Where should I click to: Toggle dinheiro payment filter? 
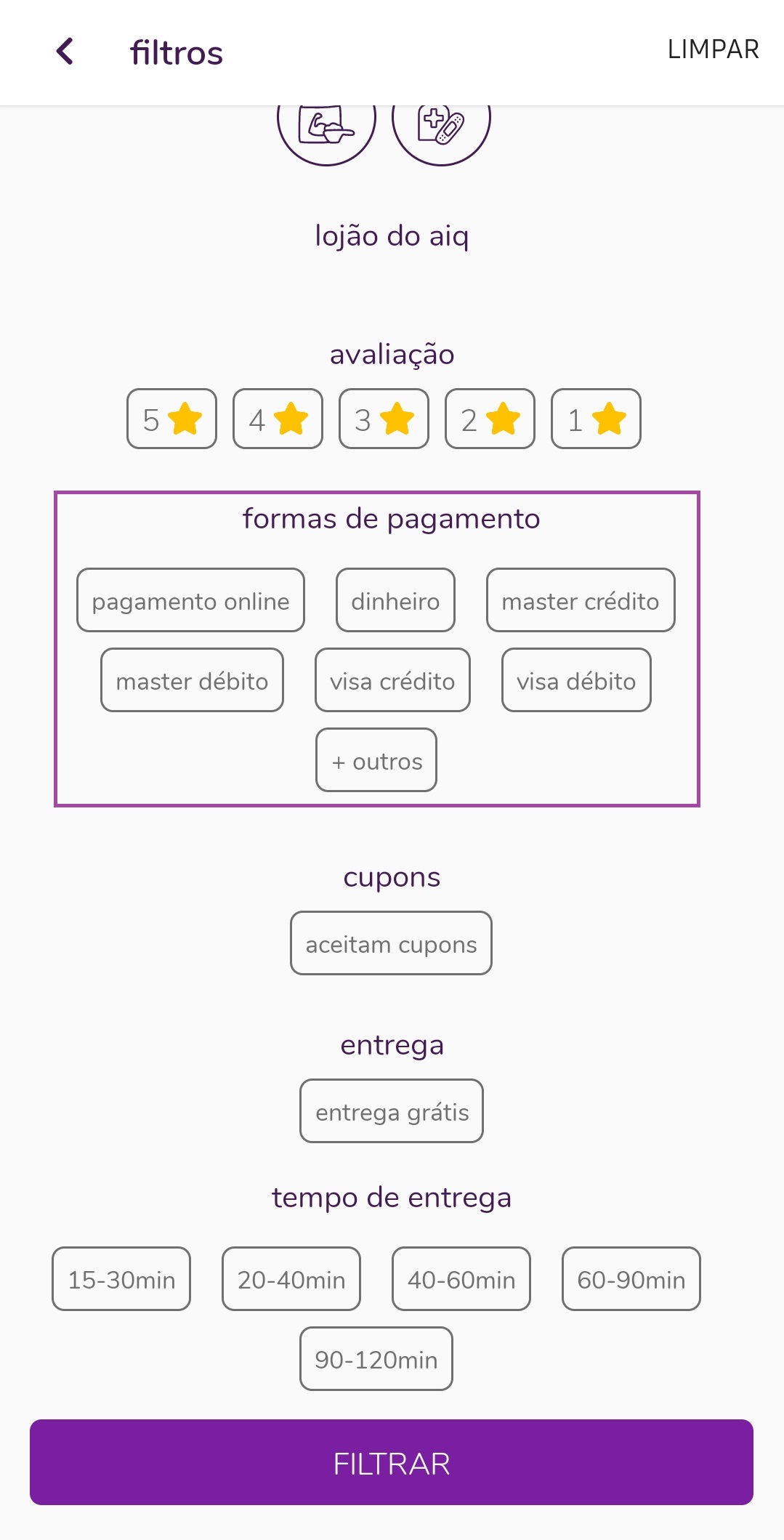click(x=395, y=600)
